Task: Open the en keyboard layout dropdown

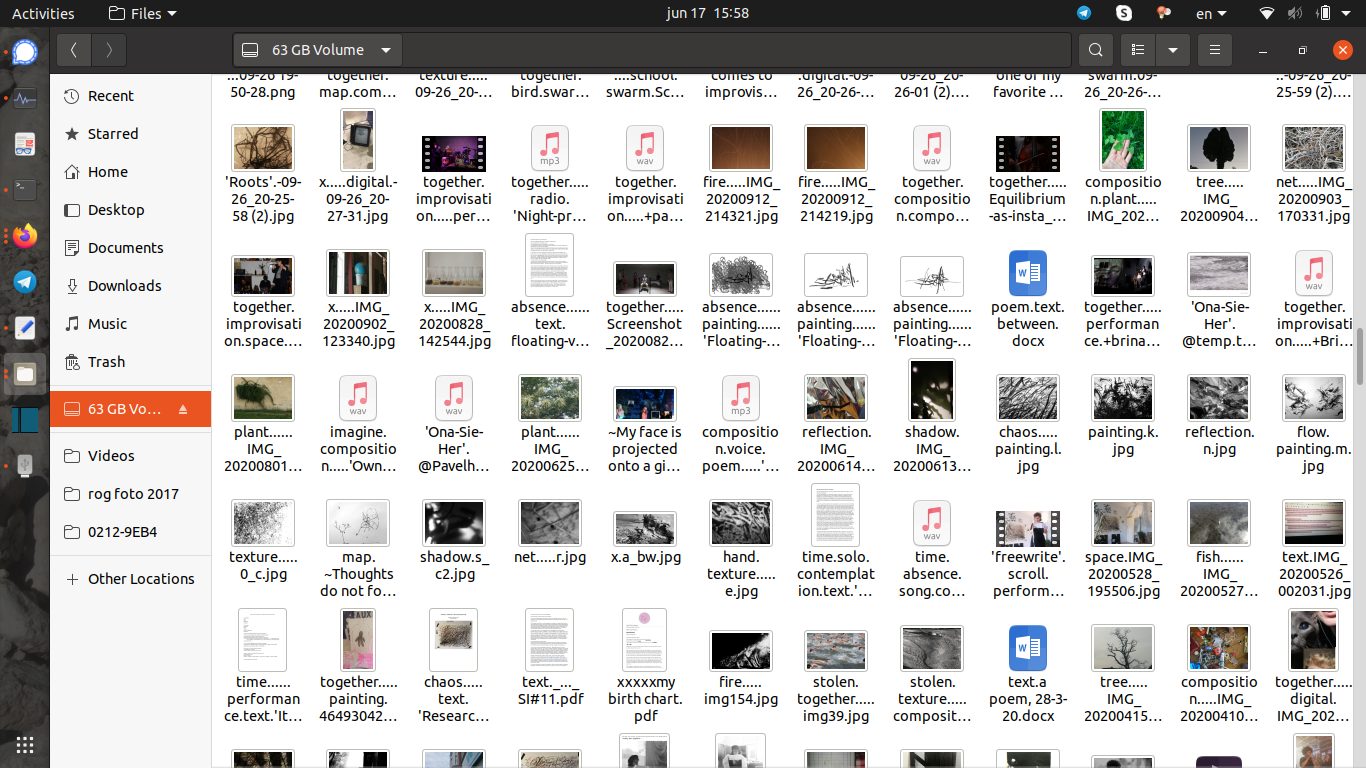Action: pos(1211,13)
